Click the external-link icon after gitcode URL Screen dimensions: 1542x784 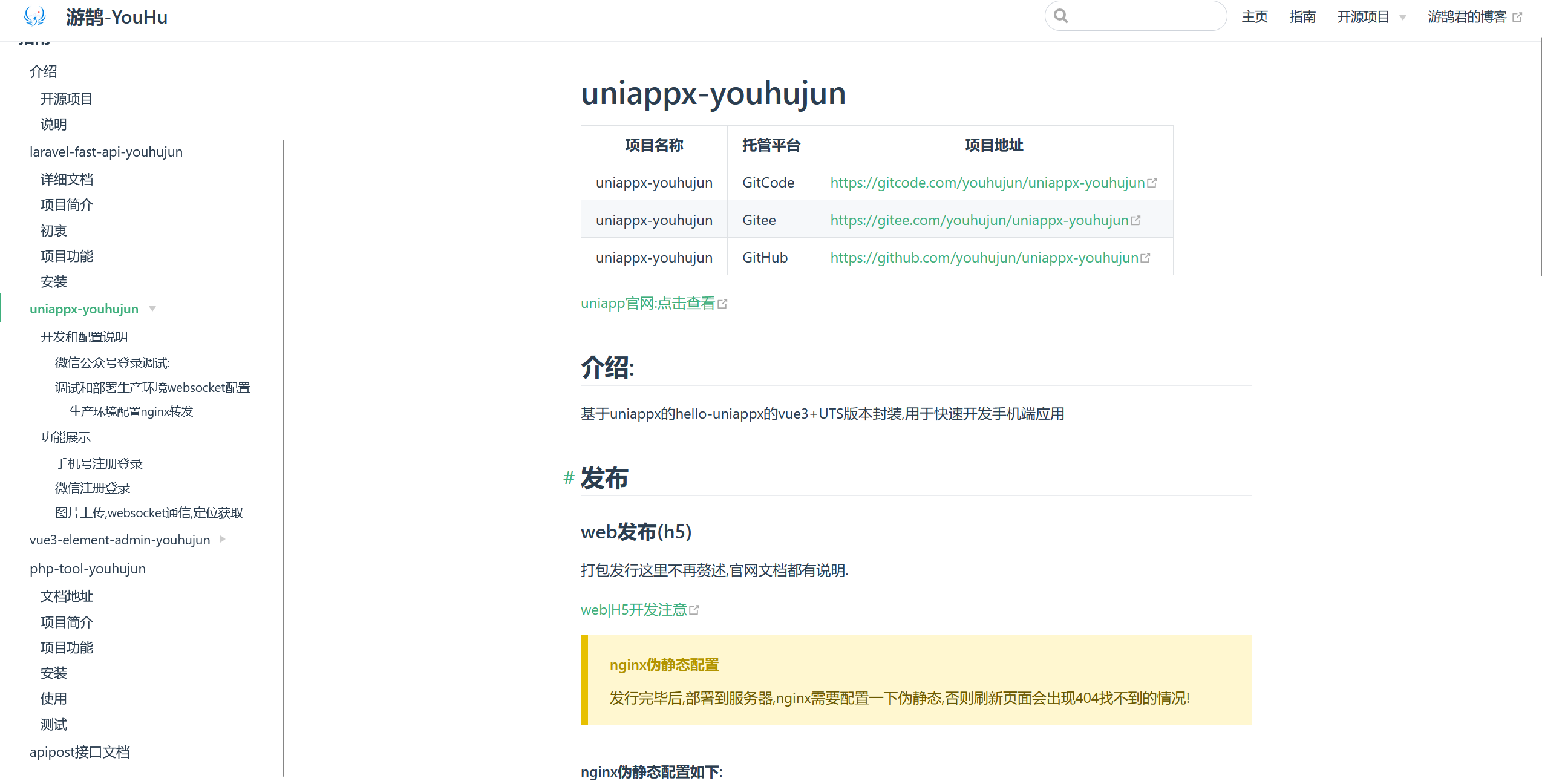tap(1152, 183)
